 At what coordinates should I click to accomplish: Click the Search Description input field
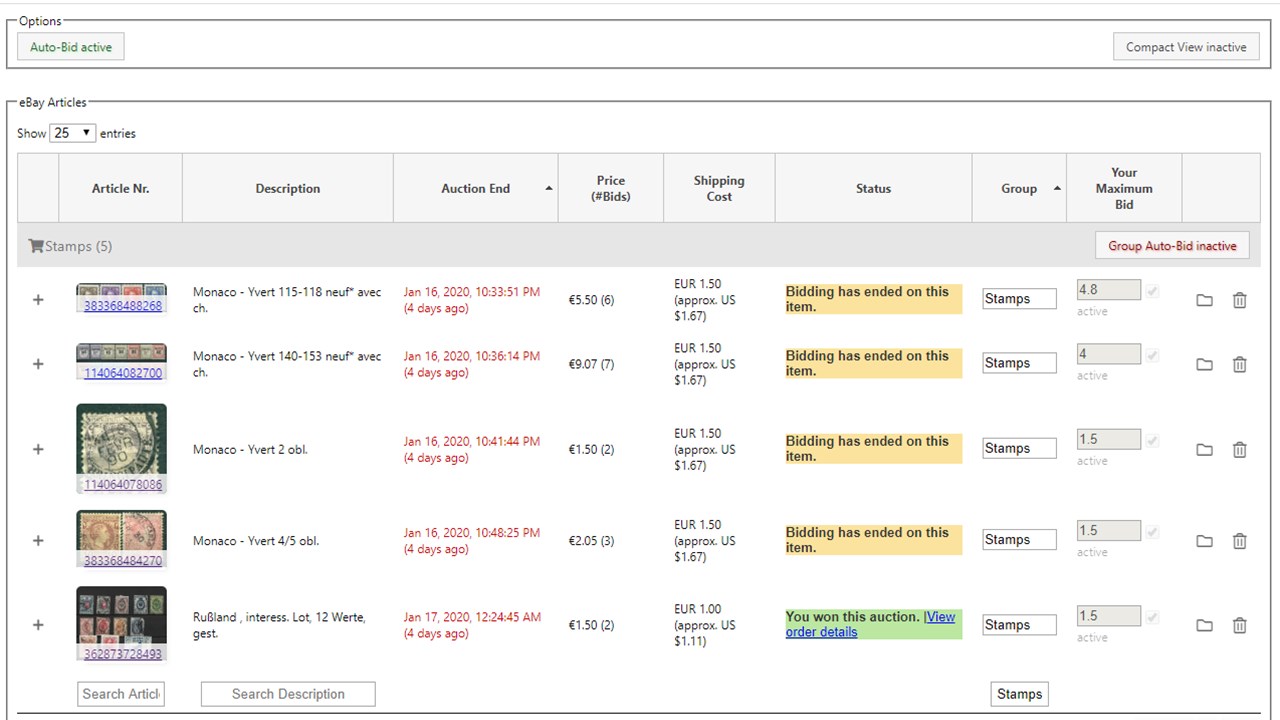288,694
